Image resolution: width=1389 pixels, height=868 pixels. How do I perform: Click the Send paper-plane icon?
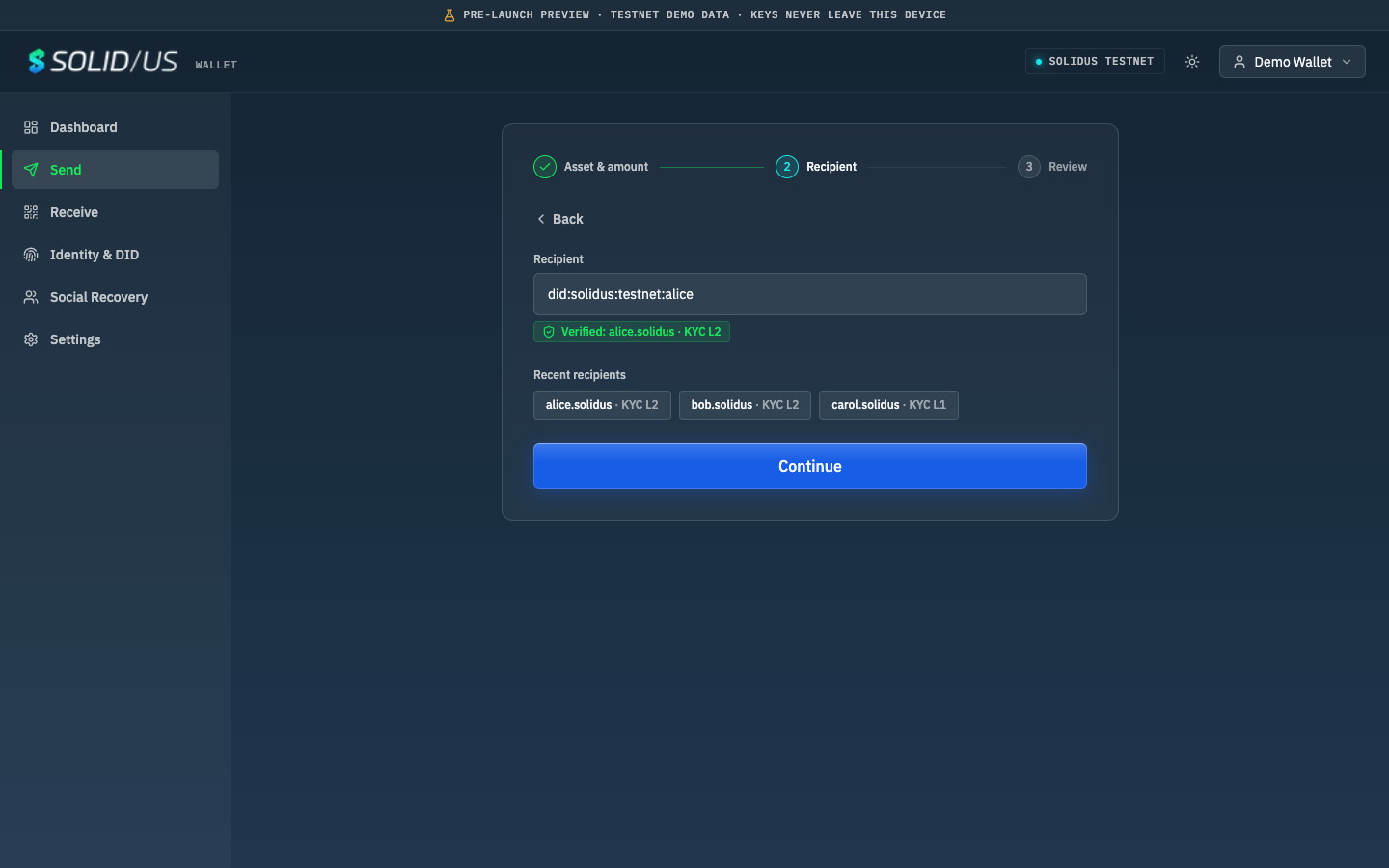[x=31, y=170]
